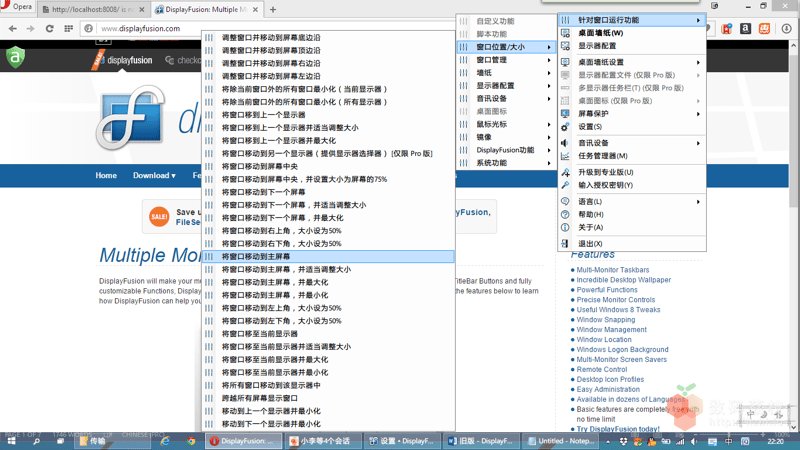Screen dimensions: 800x450
Task: Choose 将所有窗口移动到该显示器中
Action: pyautogui.click(x=328, y=385)
